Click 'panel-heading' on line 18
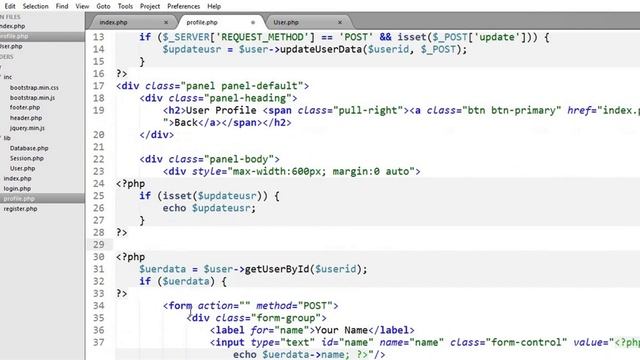640x360 pixels. click(x=247, y=98)
